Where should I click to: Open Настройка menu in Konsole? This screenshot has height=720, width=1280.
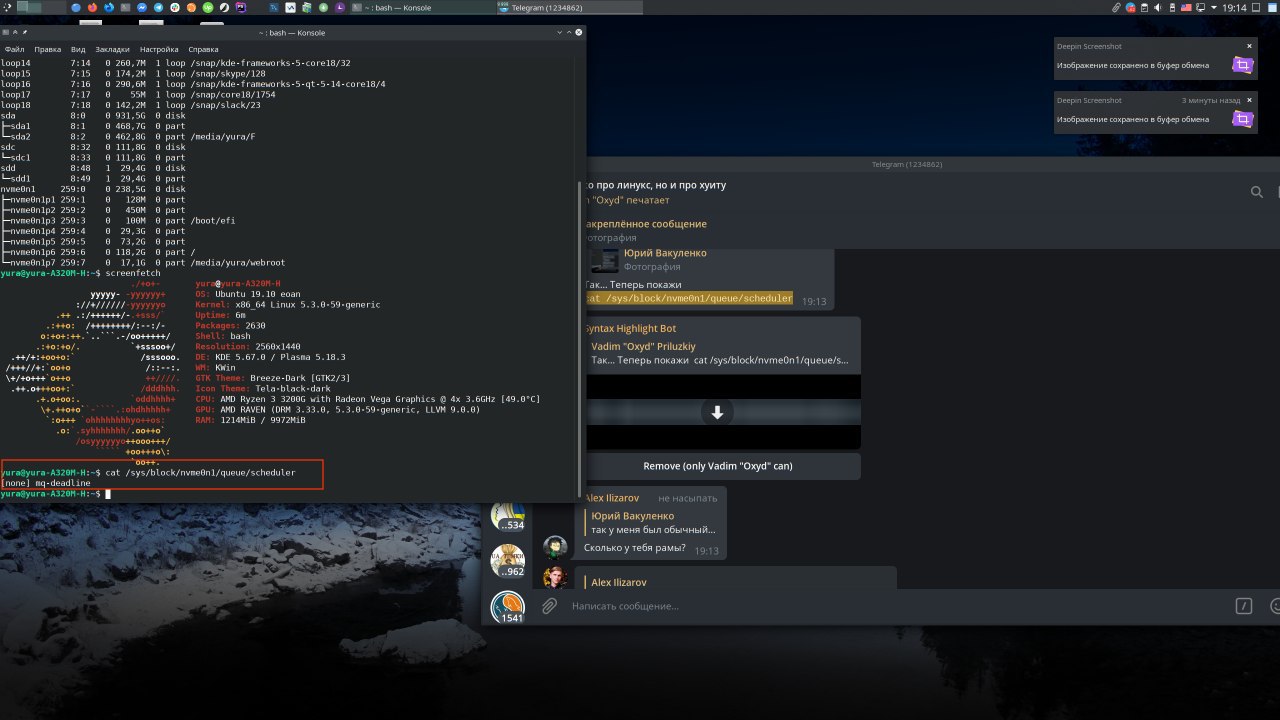pyautogui.click(x=159, y=49)
